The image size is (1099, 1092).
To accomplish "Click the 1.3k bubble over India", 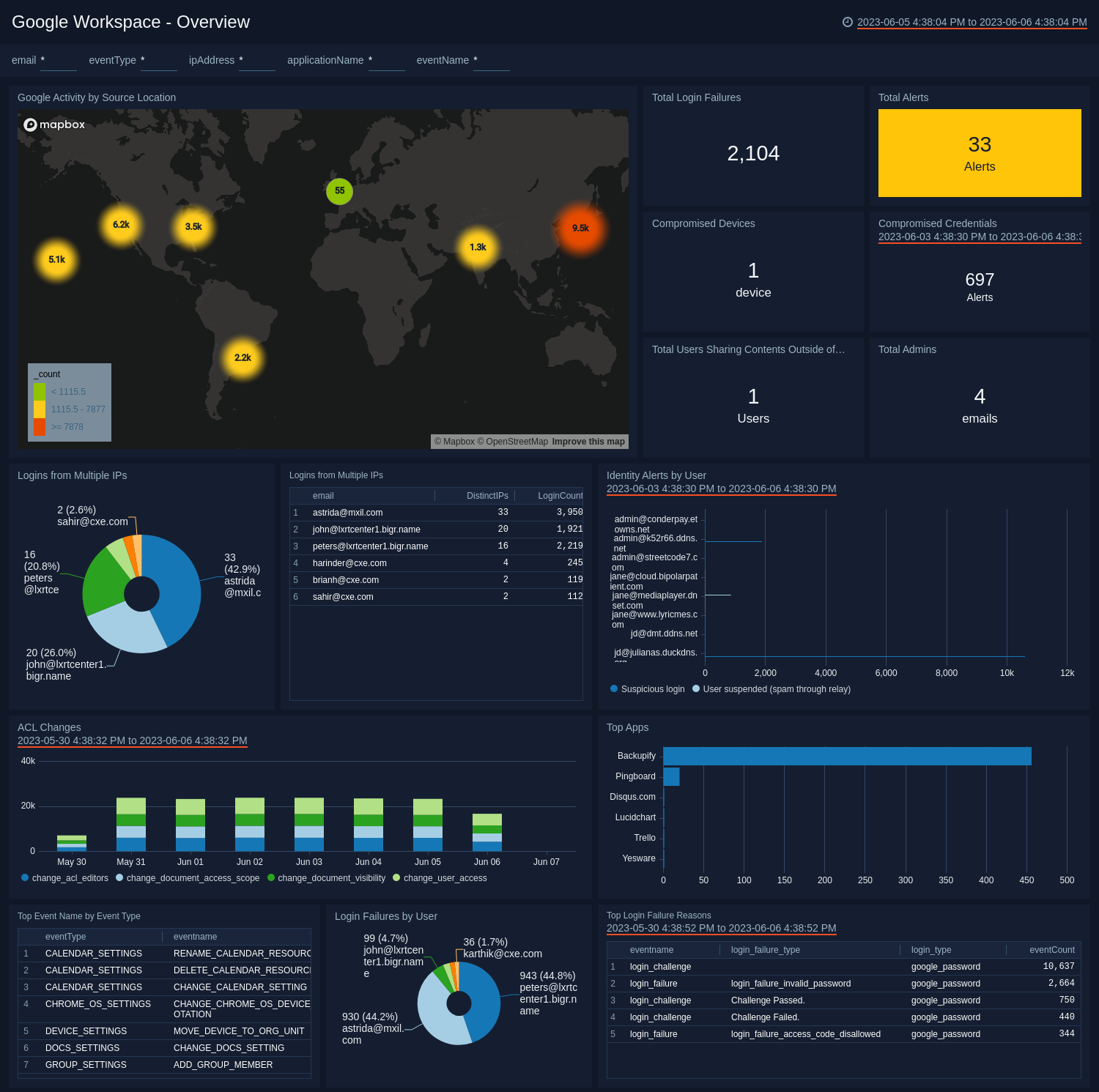I will coord(478,247).
